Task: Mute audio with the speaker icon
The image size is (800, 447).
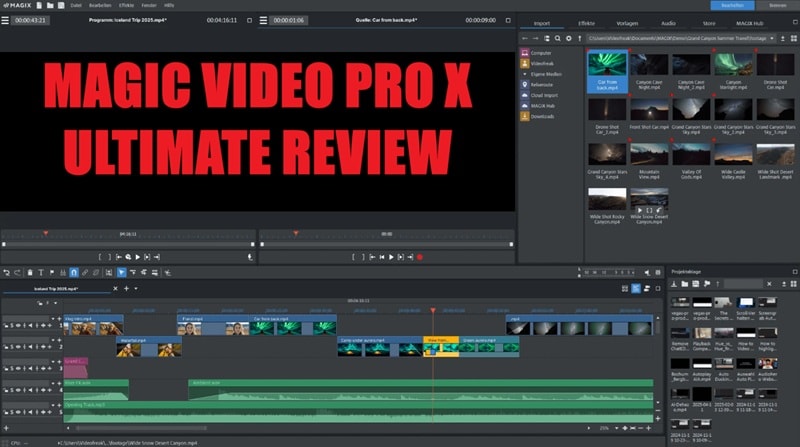Action: pyautogui.click(x=647, y=273)
